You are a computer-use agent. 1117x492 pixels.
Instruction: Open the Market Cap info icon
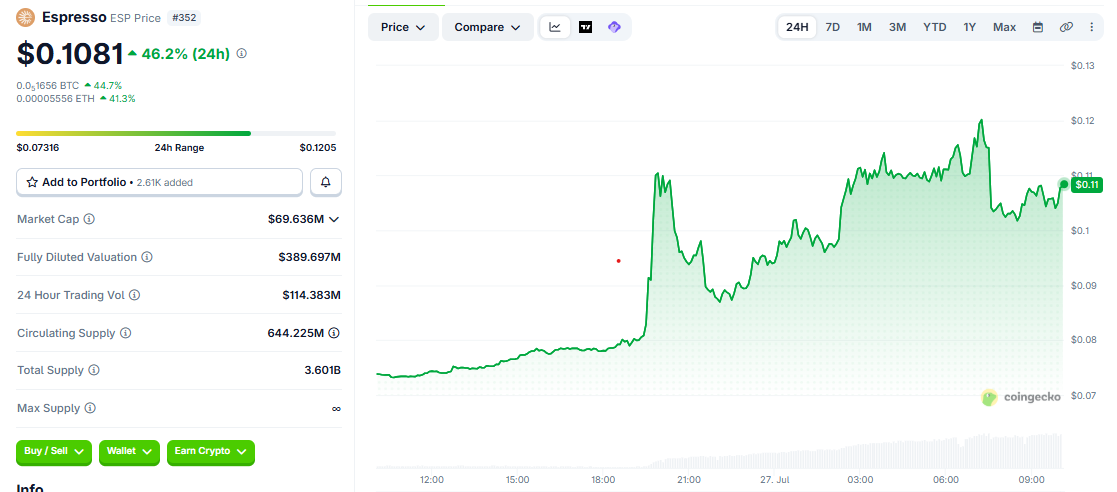point(89,219)
